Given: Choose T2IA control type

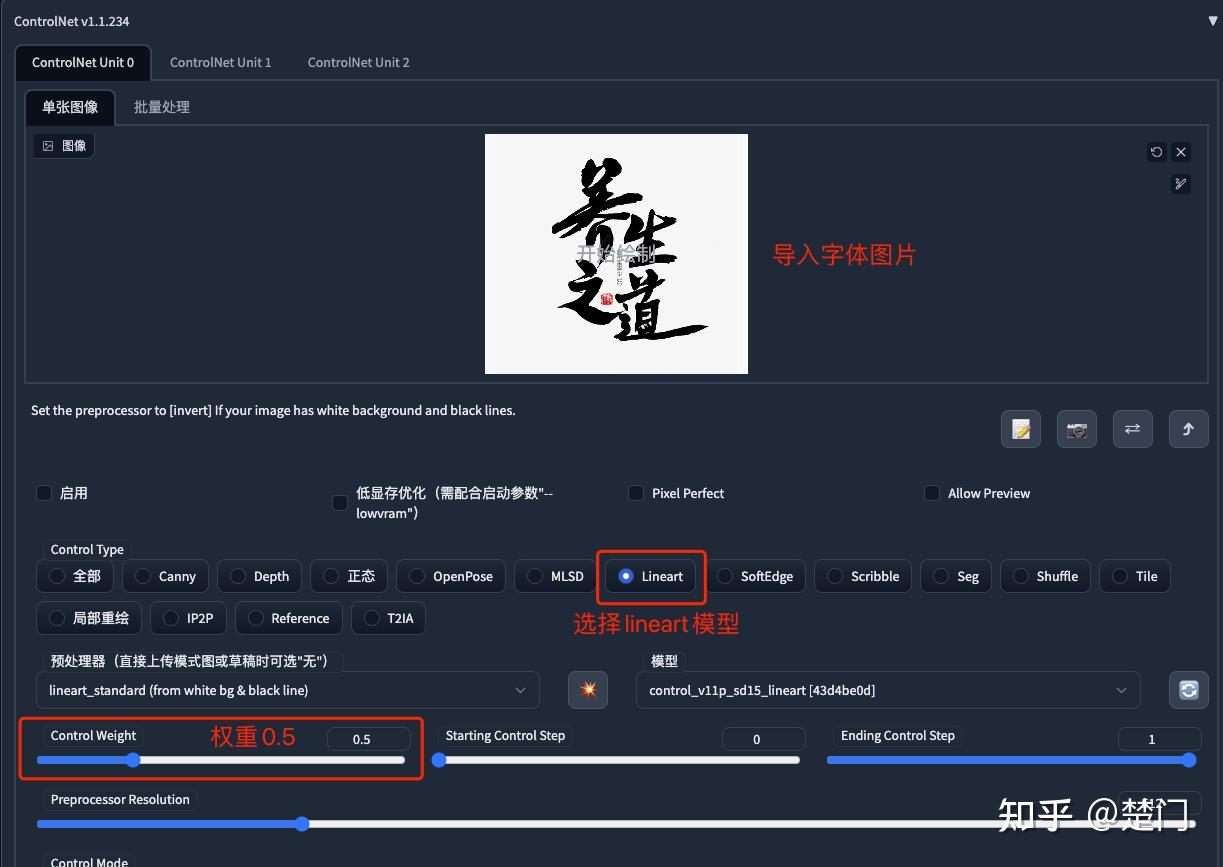Looking at the screenshot, I should coord(388,618).
